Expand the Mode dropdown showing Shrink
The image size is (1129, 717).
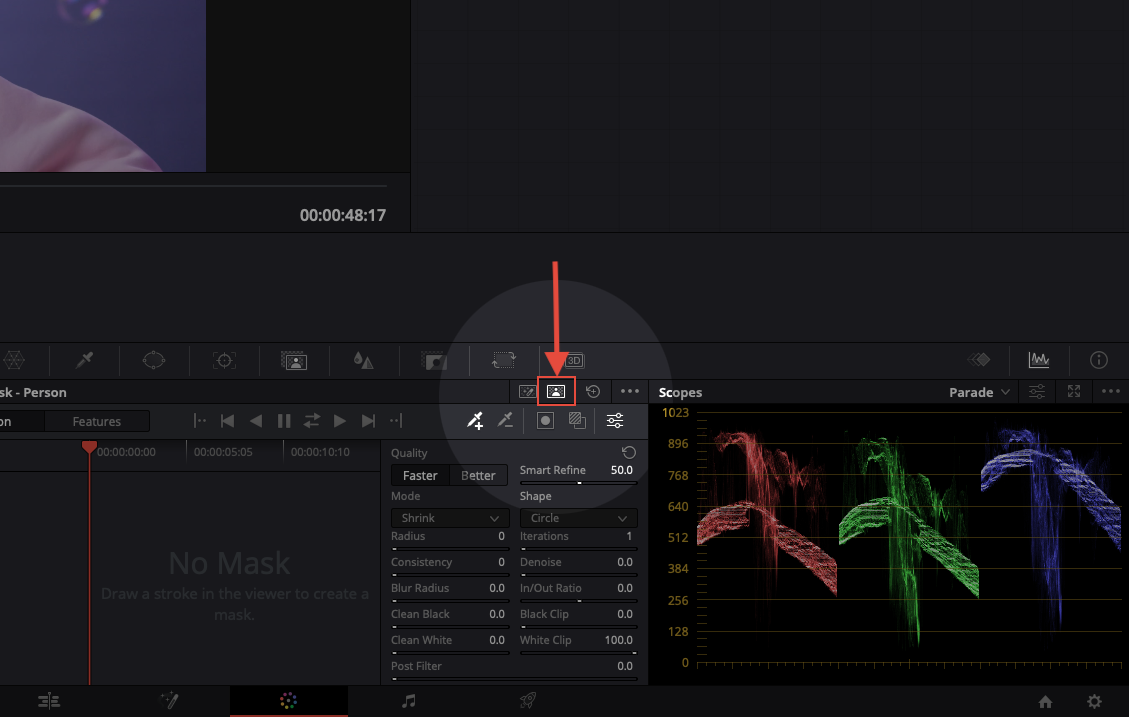coord(449,518)
